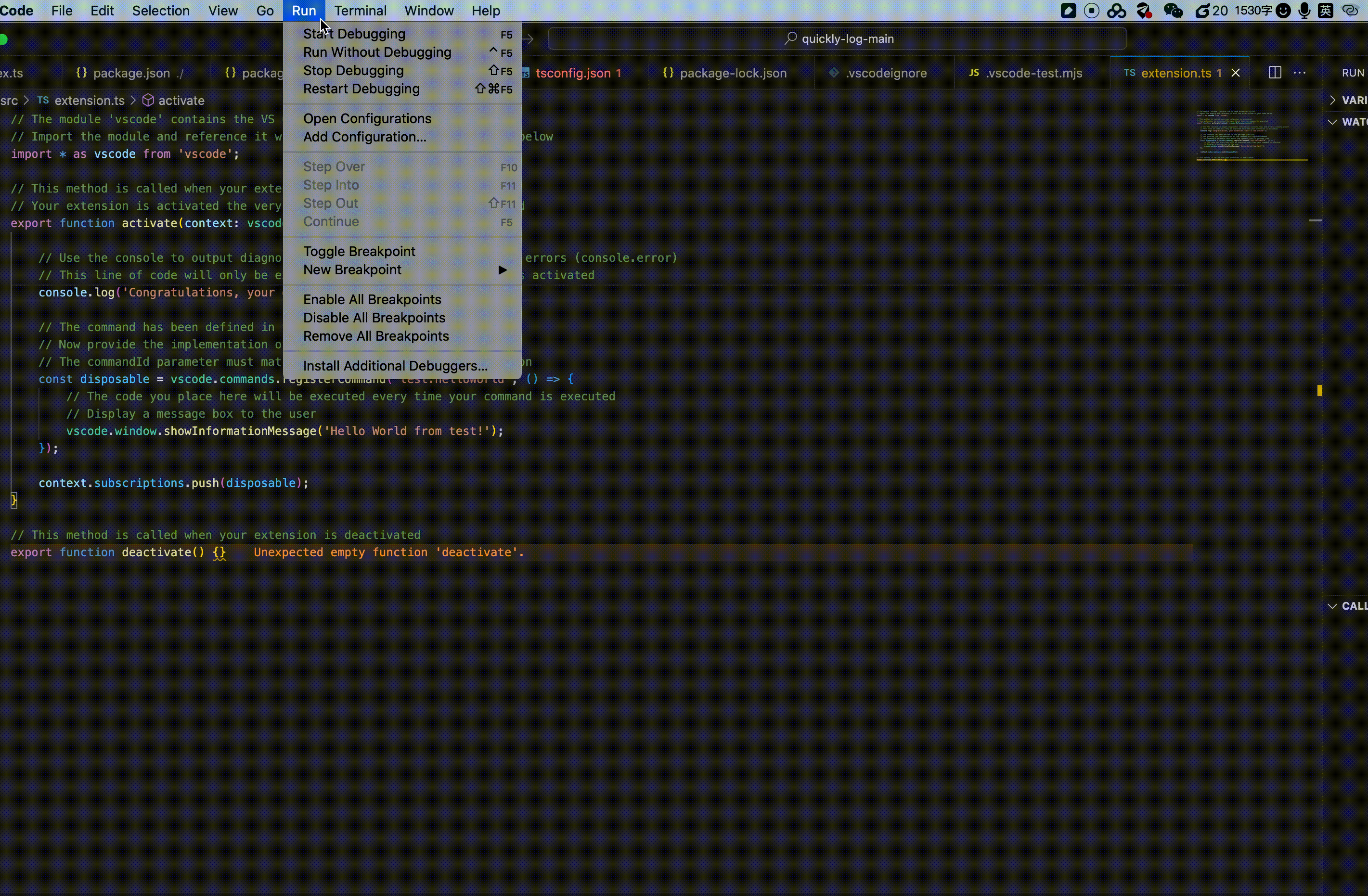Click the Baidu cloud icon in menu bar
Screen dimensions: 1368x896
click(1116, 11)
